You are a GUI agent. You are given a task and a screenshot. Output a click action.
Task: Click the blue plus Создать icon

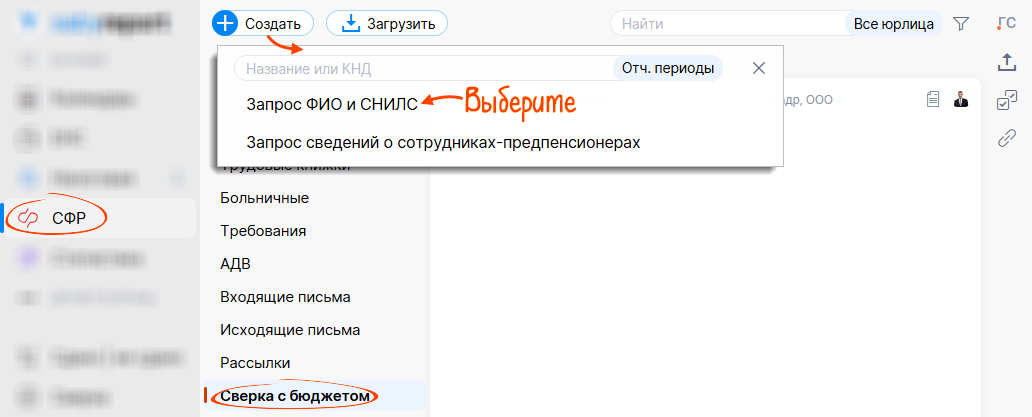click(x=226, y=23)
